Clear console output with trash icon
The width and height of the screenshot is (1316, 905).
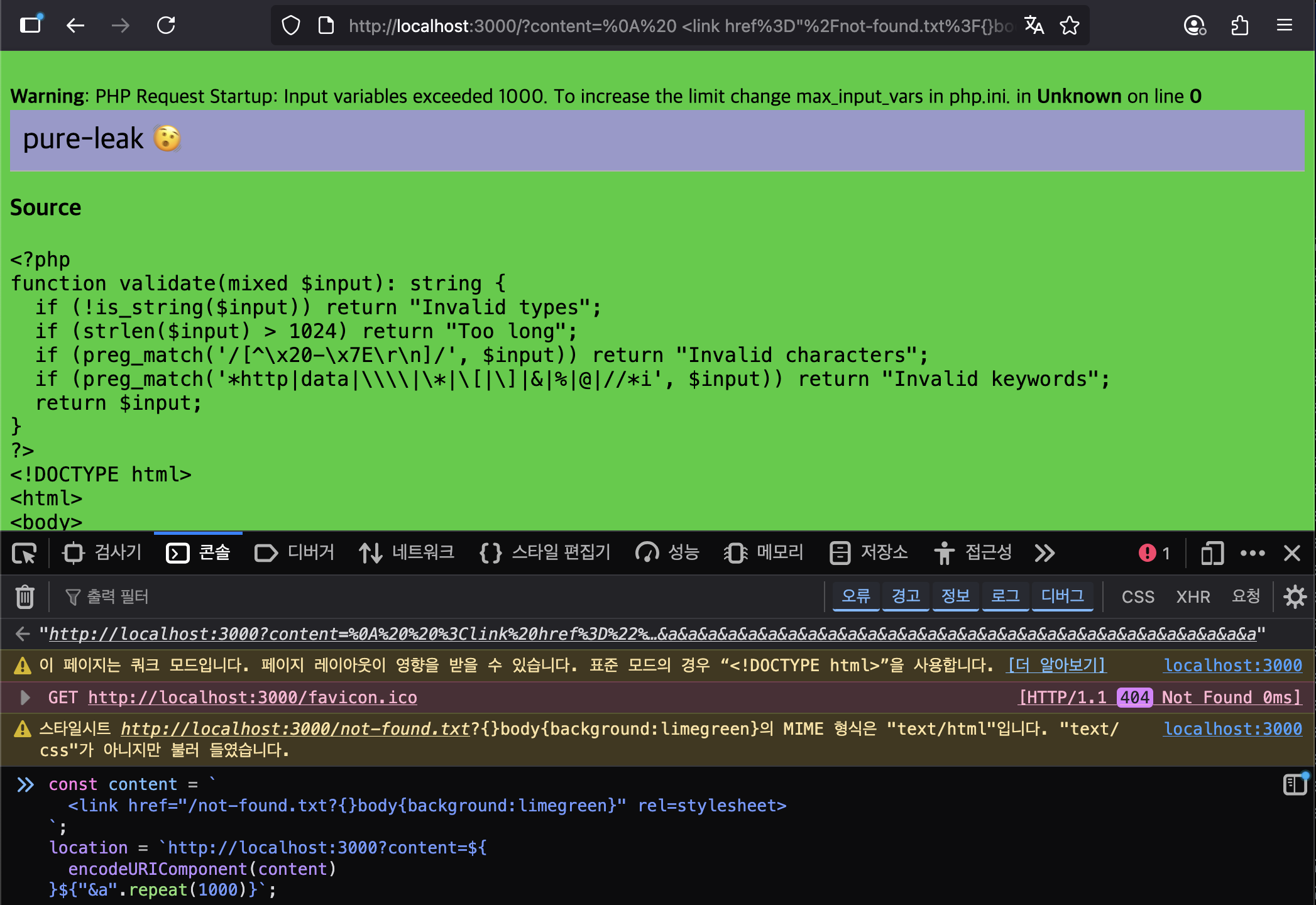tap(25, 596)
